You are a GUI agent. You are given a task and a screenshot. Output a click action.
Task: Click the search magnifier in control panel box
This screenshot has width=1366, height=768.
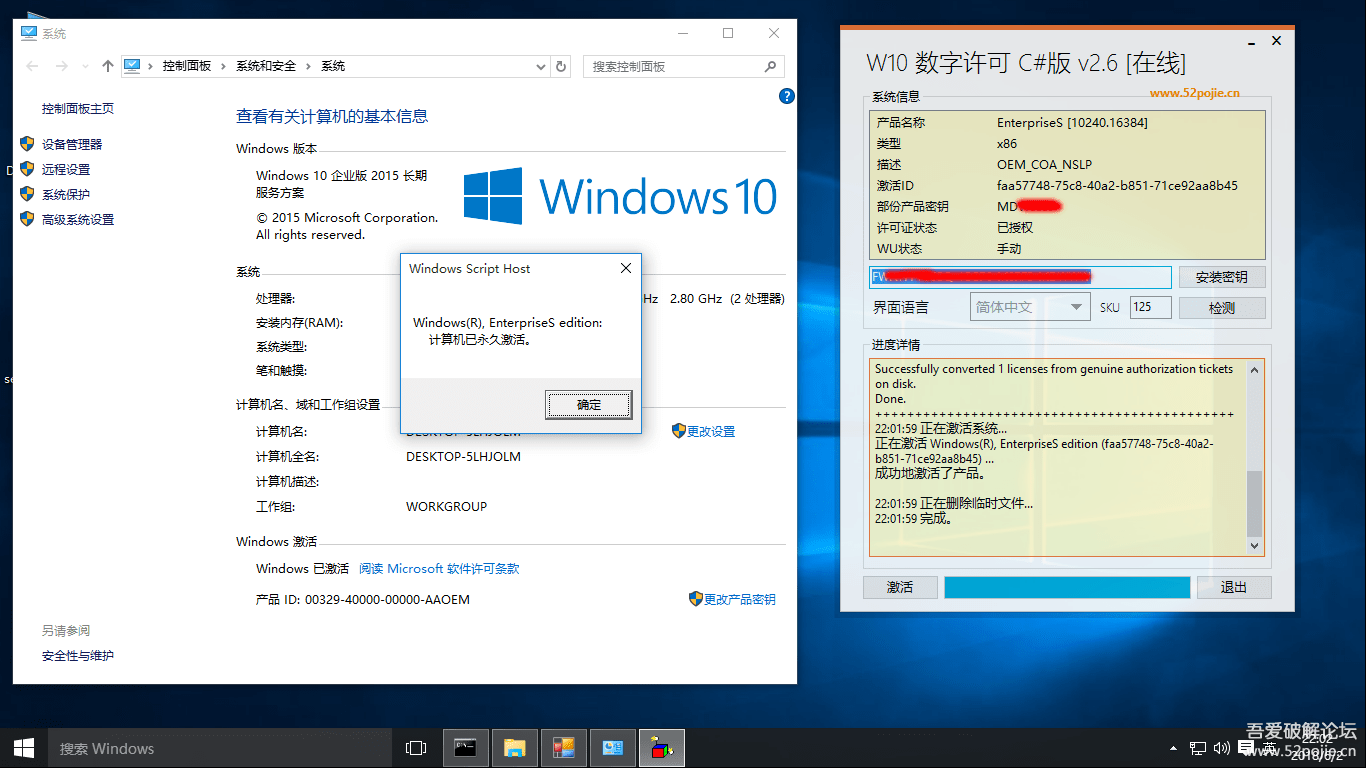point(770,67)
